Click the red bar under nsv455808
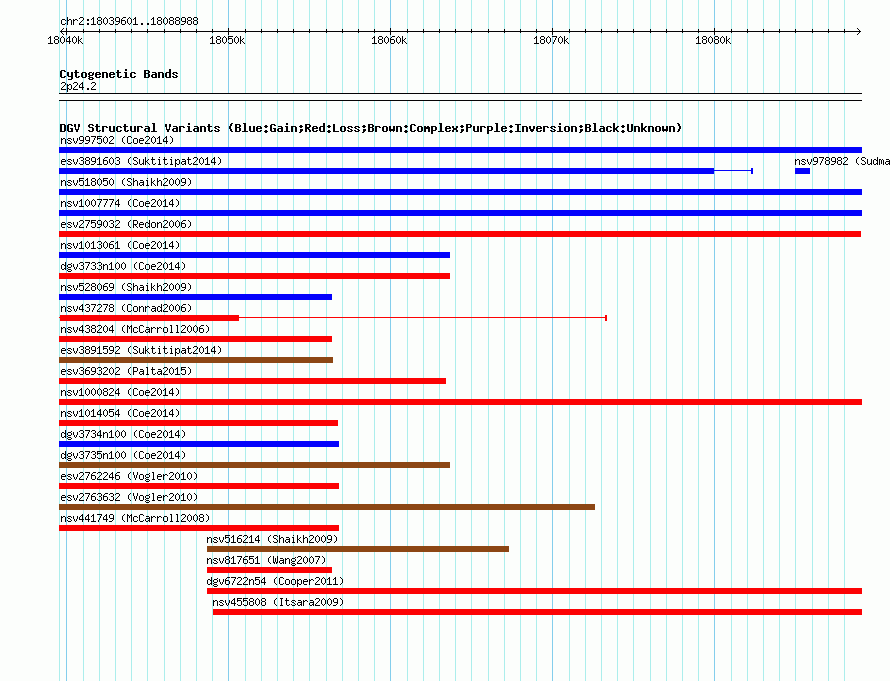This screenshot has width=890, height=681. (x=538, y=612)
